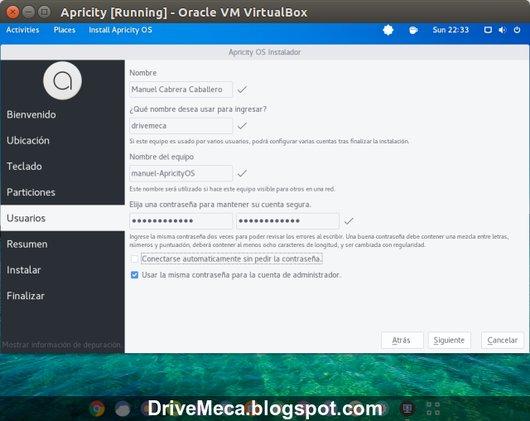
Task: Focus the login name field containing drivemeca
Action: (x=181, y=126)
